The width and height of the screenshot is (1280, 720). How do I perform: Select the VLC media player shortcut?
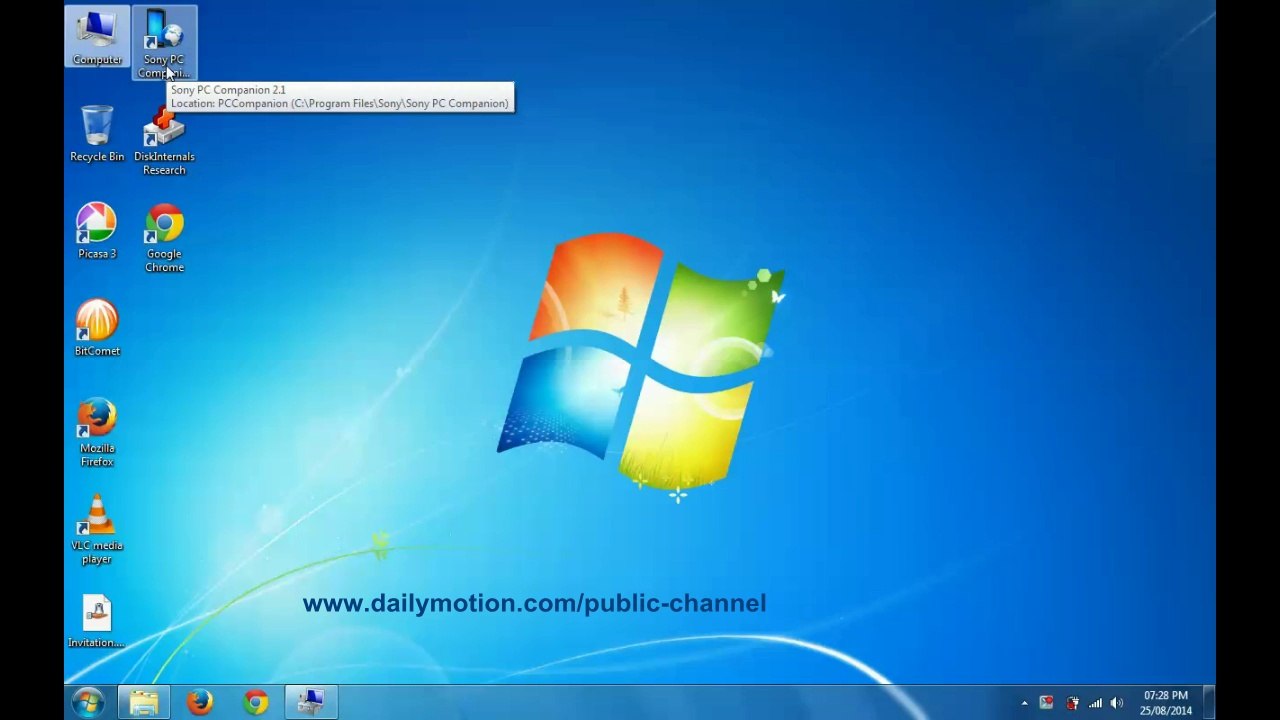coord(97,530)
